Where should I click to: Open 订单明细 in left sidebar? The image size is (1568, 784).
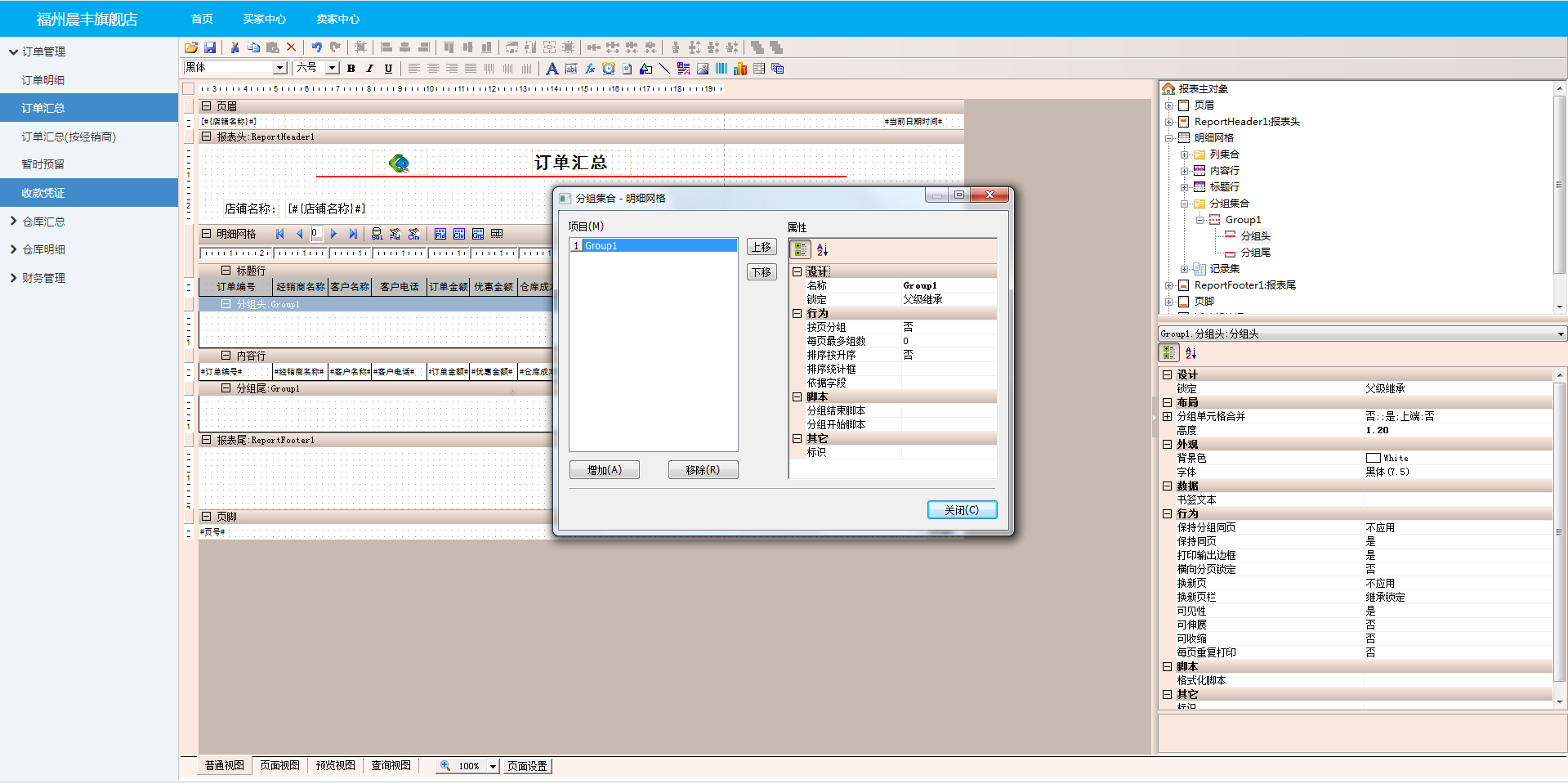[42, 80]
